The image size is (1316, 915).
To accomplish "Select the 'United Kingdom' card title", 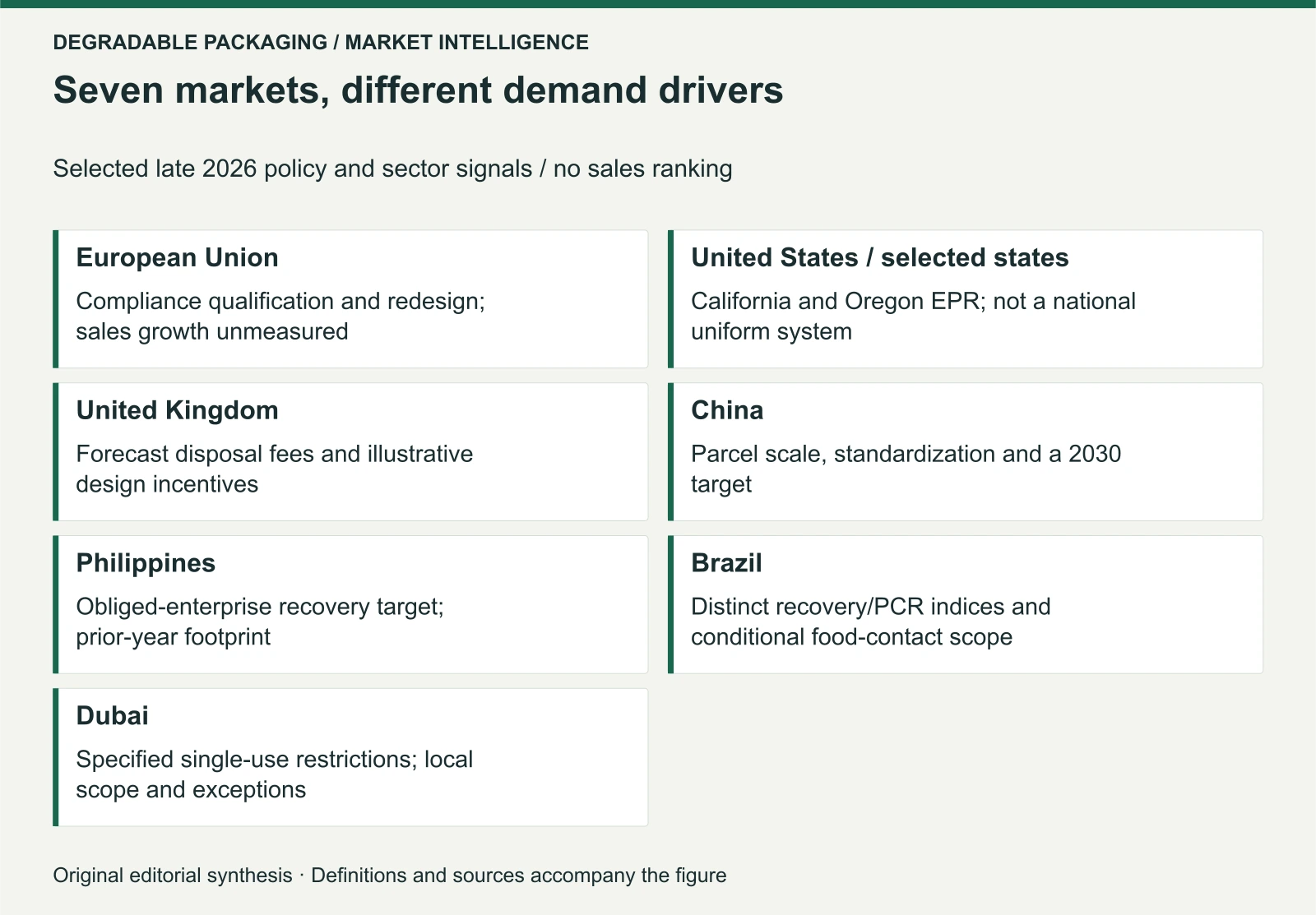I will pos(177,410).
